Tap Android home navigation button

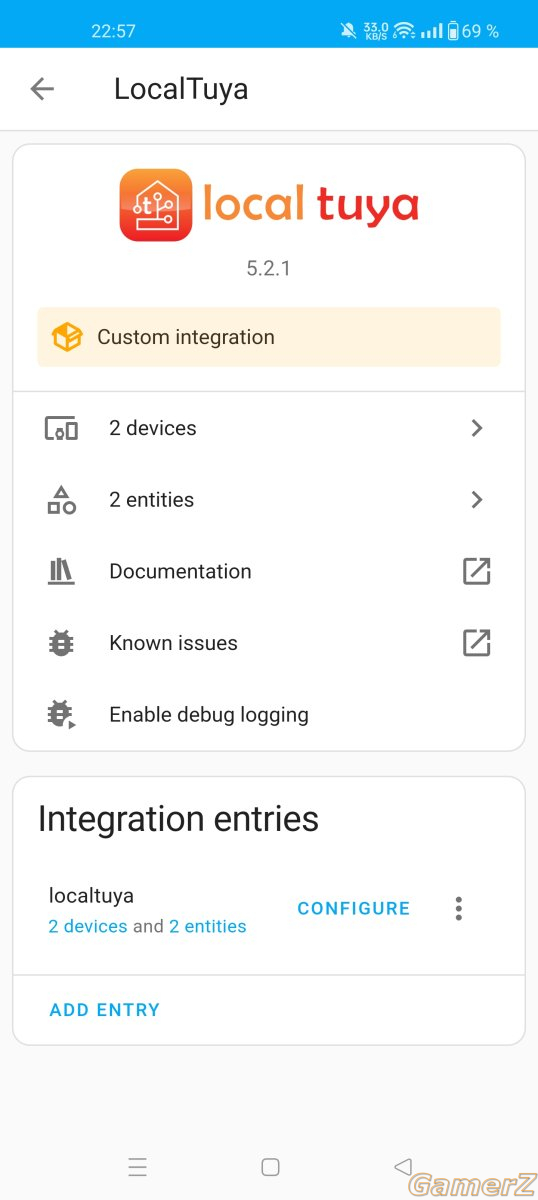270,1167
